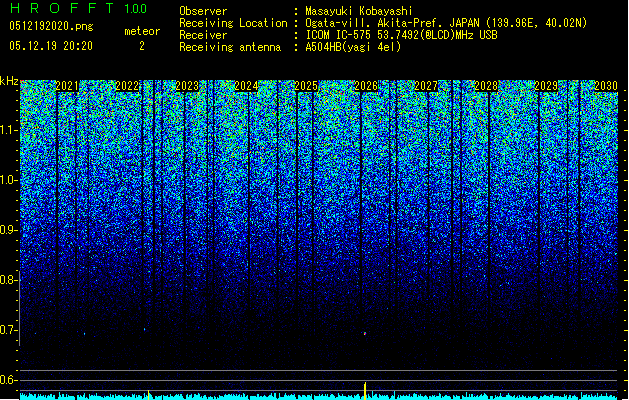Click the 1.1 kHz axis label
This screenshot has height=400, width=629.
pyautogui.click(x=9, y=130)
